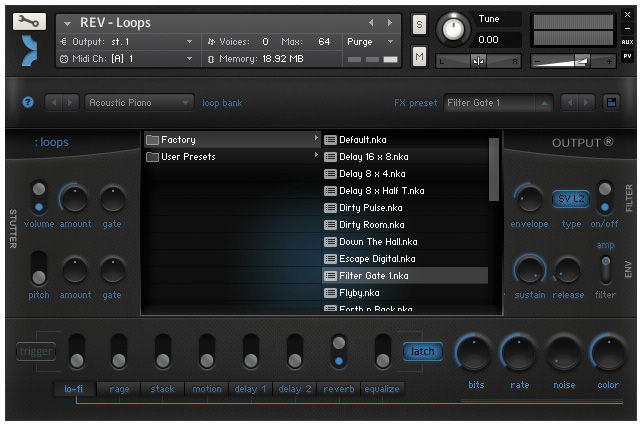Click the Dirty Pulse.nka preset icon
The height and width of the screenshot is (426, 642).
tap(330, 208)
